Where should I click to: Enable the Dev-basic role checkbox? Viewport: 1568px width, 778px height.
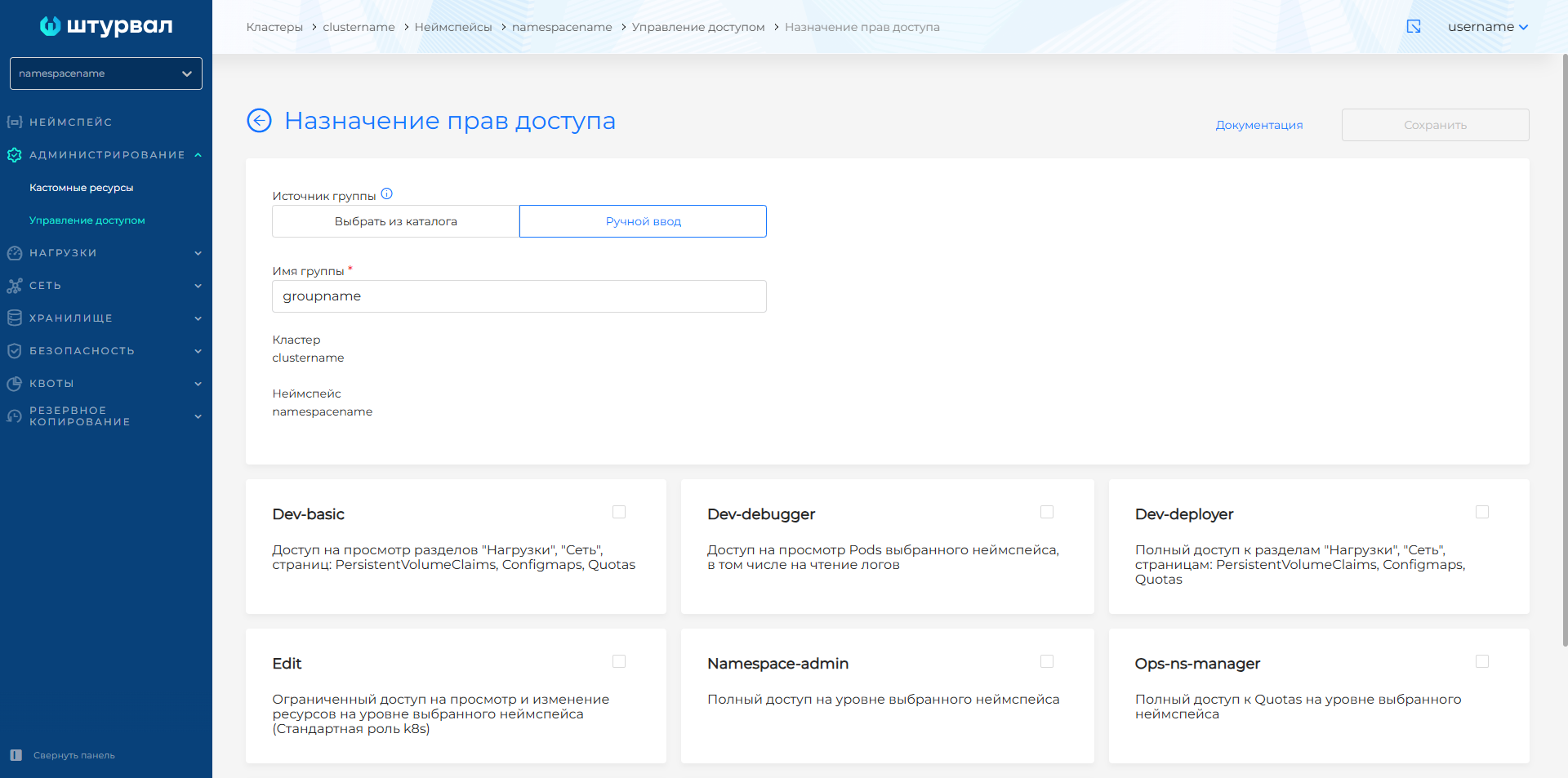tap(619, 512)
